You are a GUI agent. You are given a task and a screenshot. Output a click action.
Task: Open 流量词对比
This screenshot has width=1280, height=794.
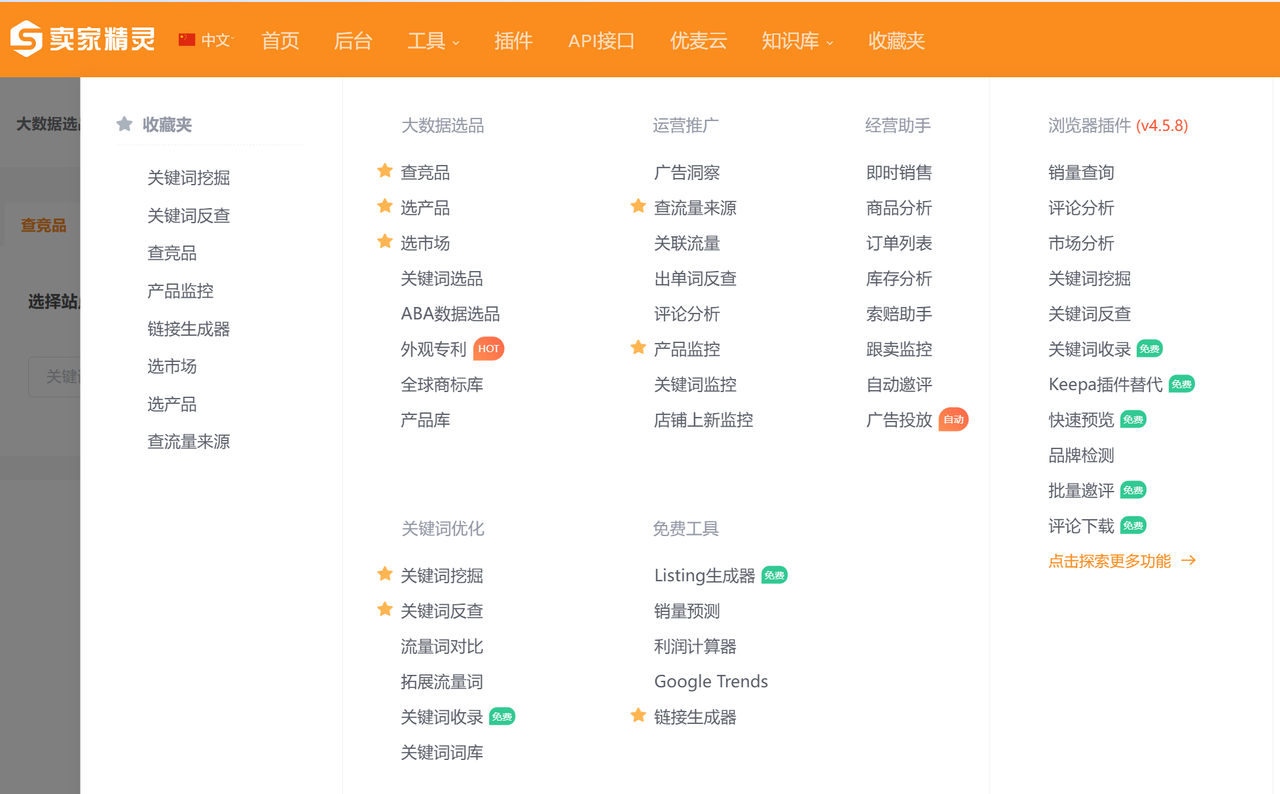442,647
